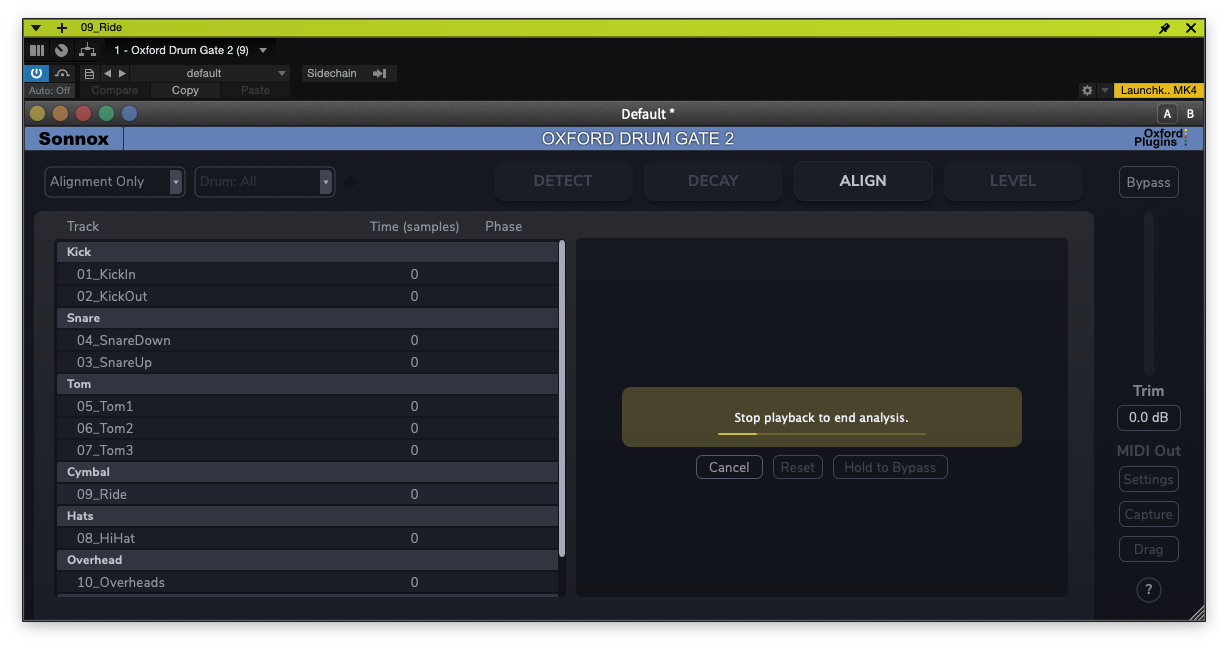Open the Alignment Only mode dropdown

tap(115, 181)
